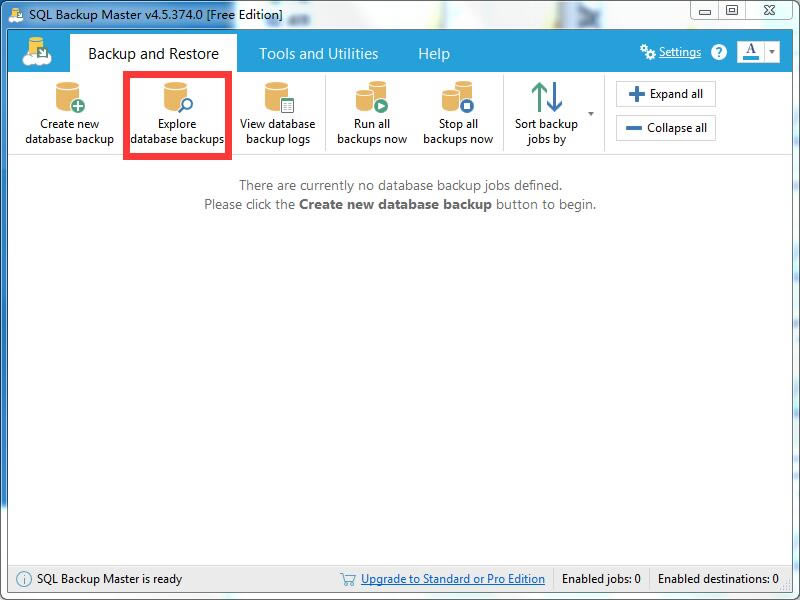The height and width of the screenshot is (600, 800).
Task: Open the help question mark icon
Action: click(x=718, y=52)
